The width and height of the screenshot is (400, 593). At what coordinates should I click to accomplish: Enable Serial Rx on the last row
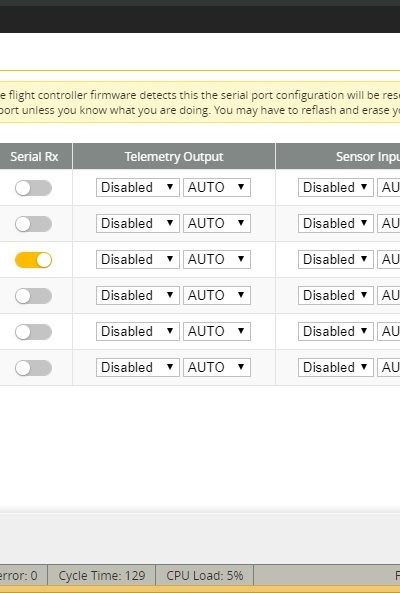tap(33, 368)
